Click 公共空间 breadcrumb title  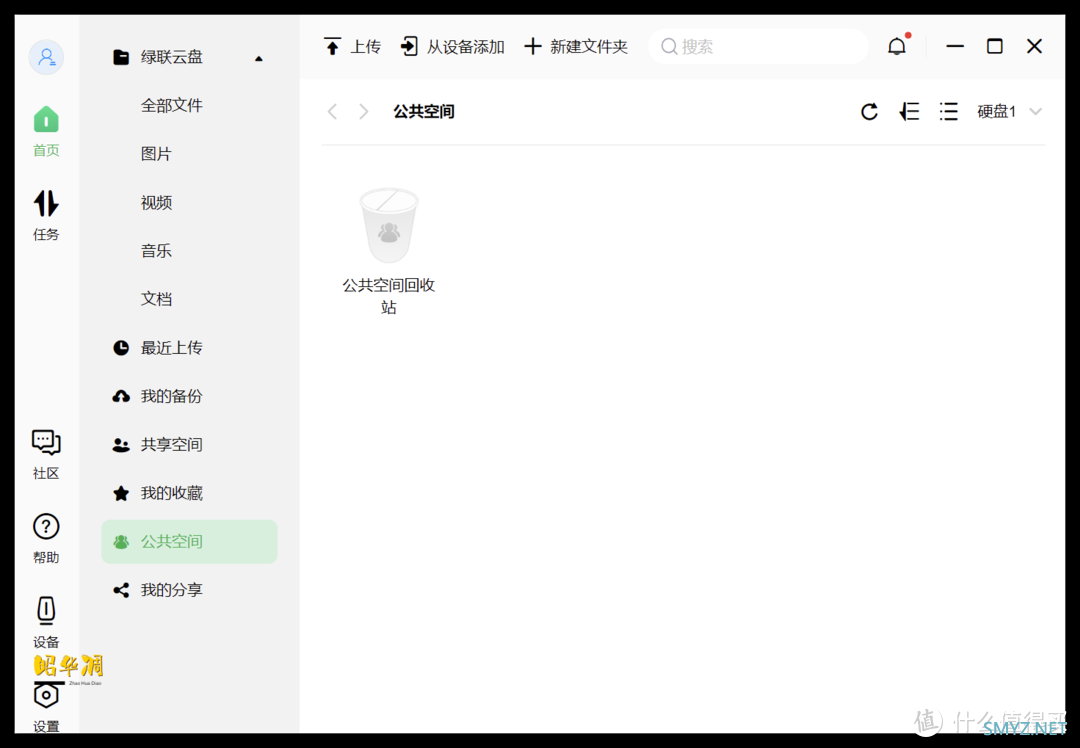coord(424,112)
